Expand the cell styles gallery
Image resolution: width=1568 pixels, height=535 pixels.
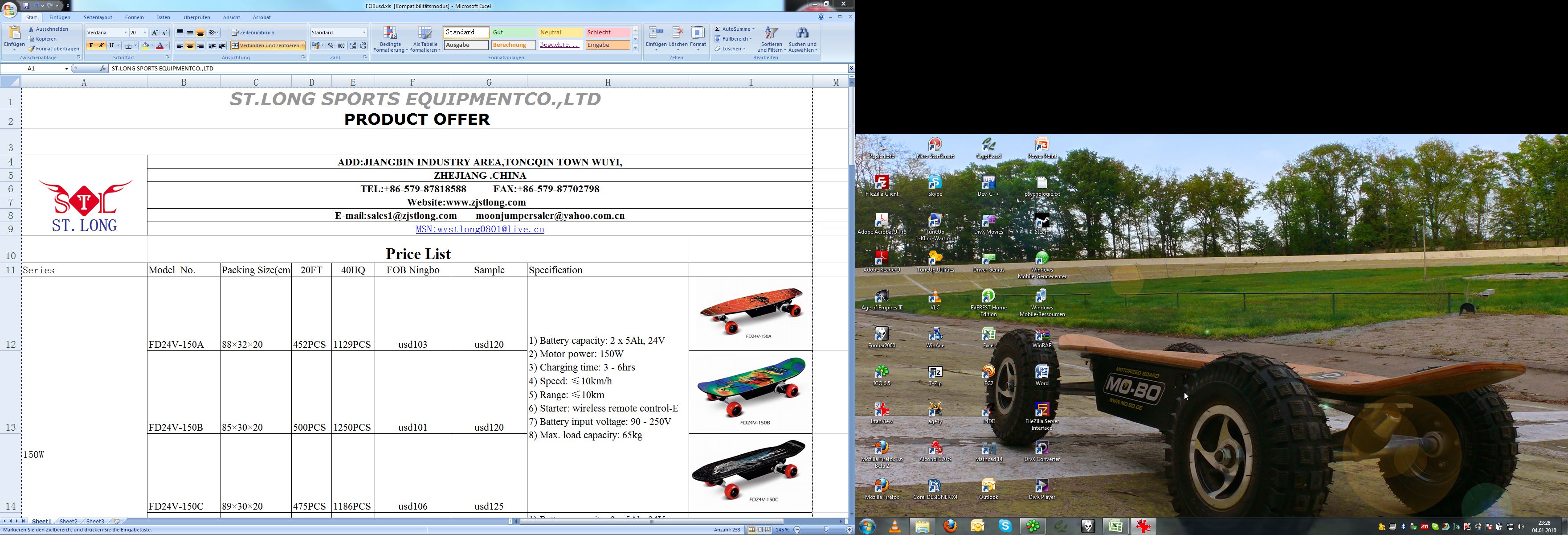[636, 48]
